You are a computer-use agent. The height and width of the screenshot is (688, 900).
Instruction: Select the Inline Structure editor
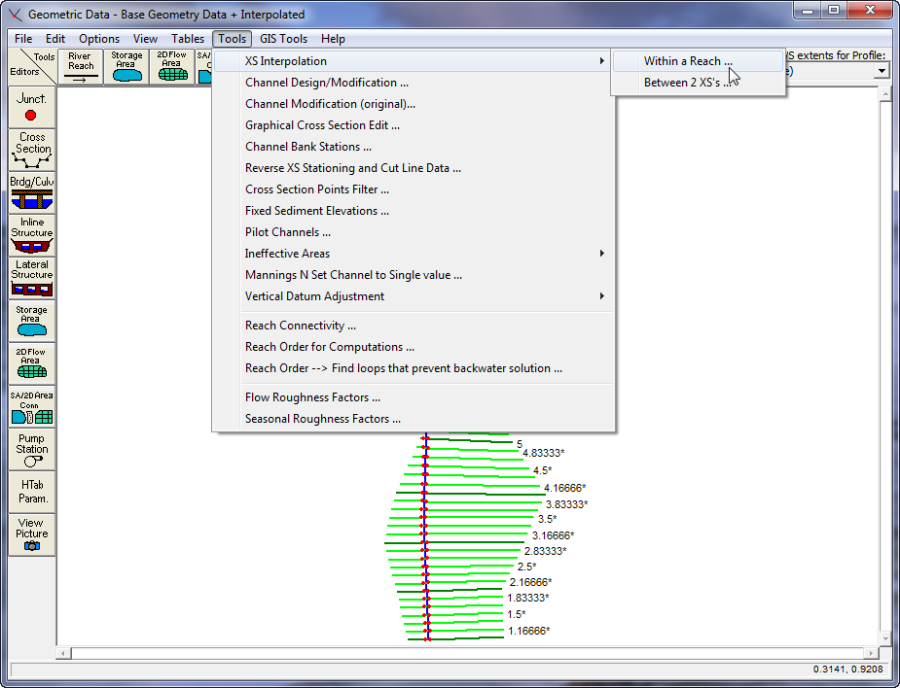(31, 235)
